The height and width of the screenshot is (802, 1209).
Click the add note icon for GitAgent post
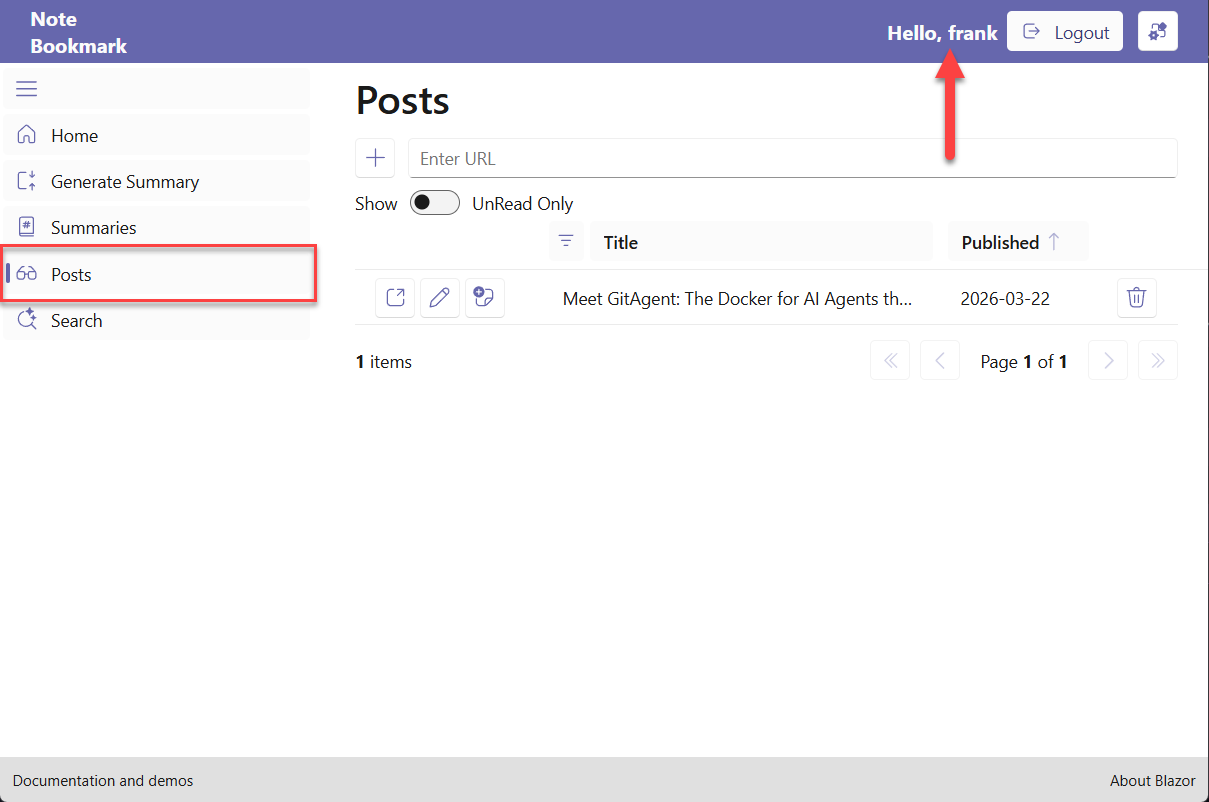pyautogui.click(x=484, y=298)
